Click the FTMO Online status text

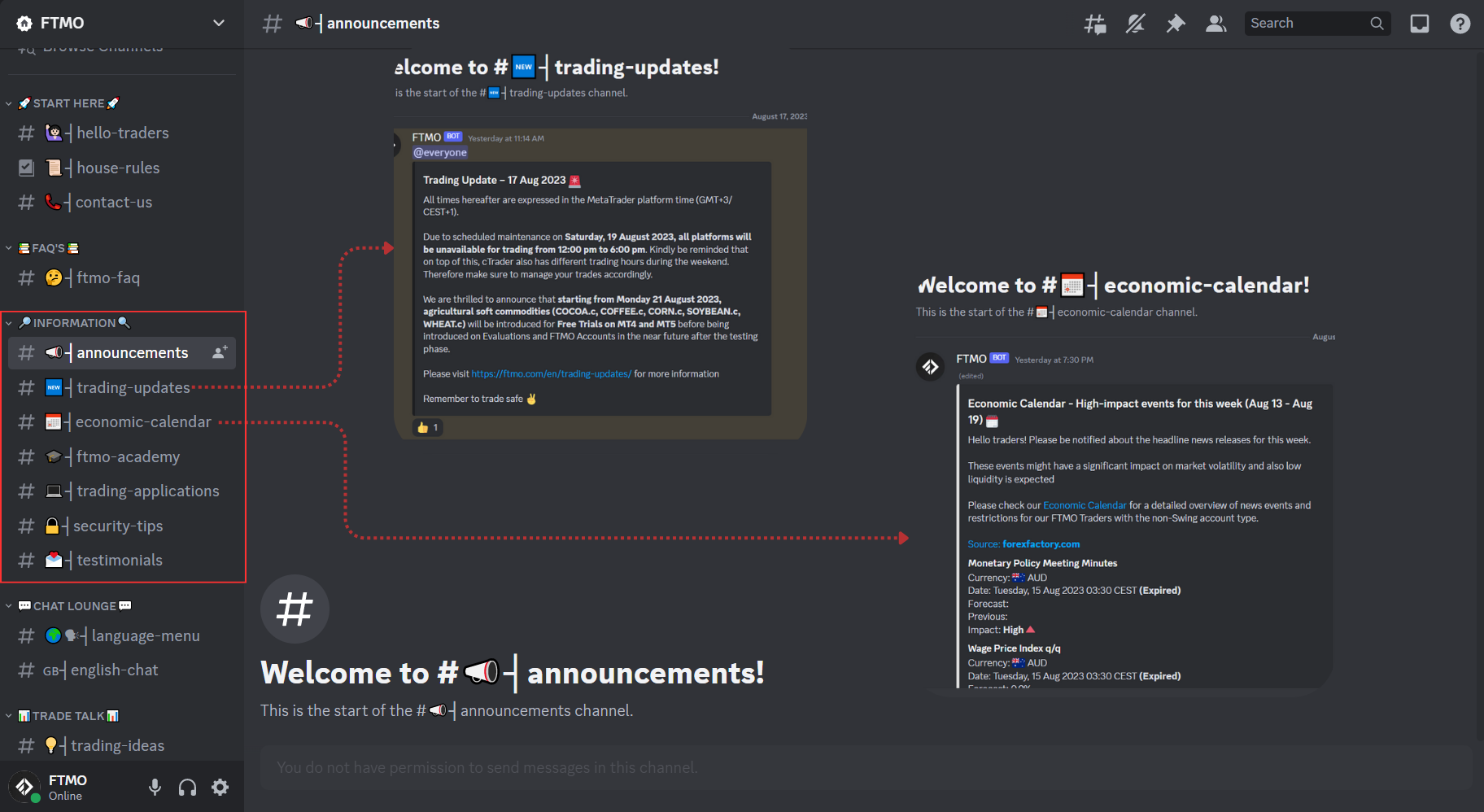[x=65, y=797]
